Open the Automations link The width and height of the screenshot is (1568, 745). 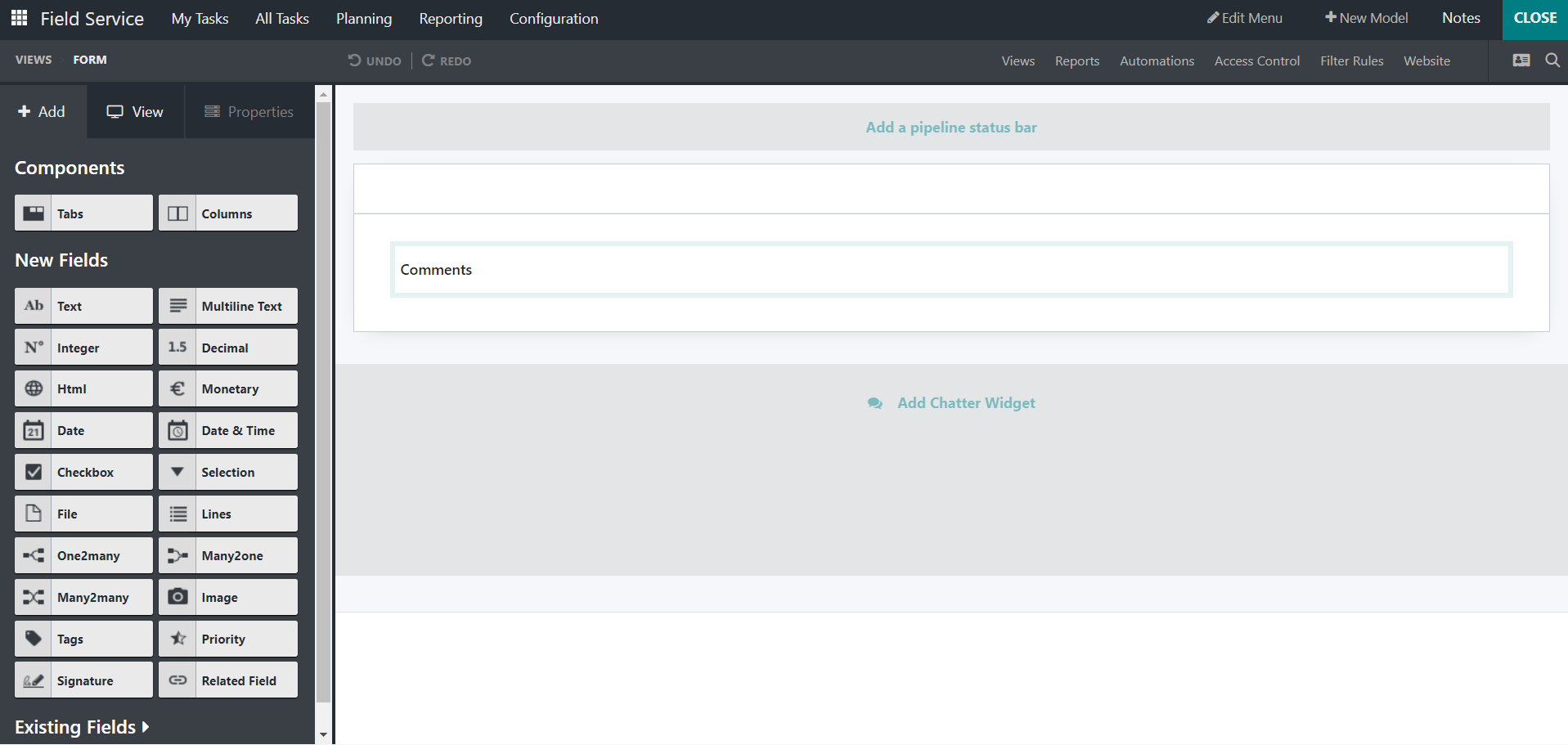[x=1157, y=61]
